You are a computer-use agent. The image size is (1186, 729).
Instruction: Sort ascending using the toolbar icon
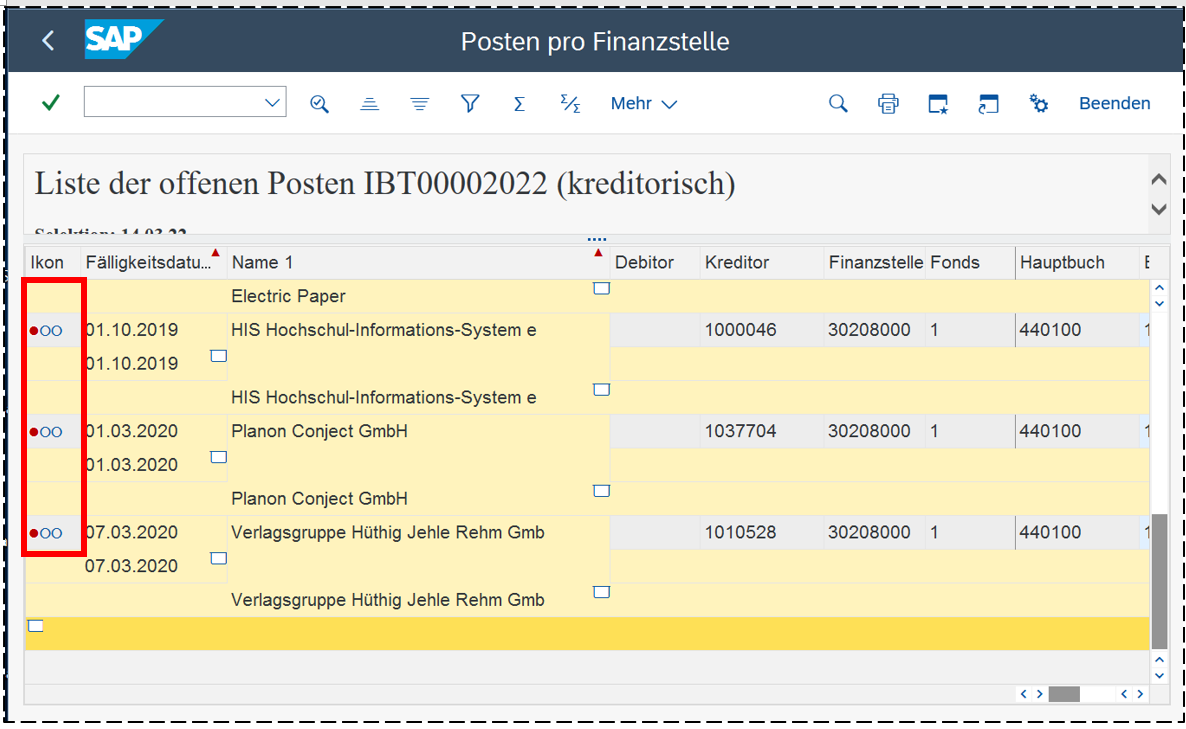pos(370,104)
